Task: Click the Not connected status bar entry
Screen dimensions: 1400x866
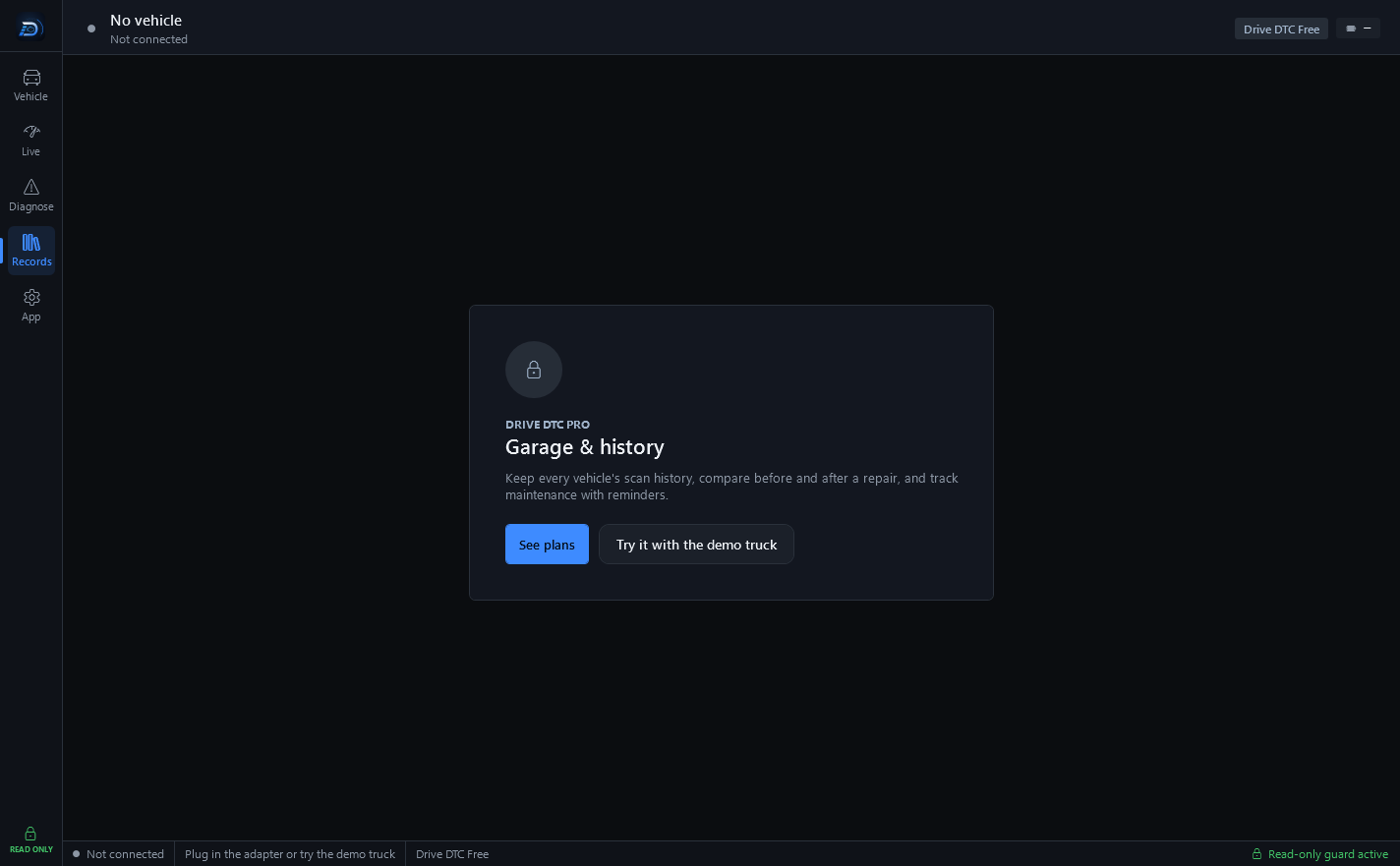Action: pyautogui.click(x=118, y=854)
